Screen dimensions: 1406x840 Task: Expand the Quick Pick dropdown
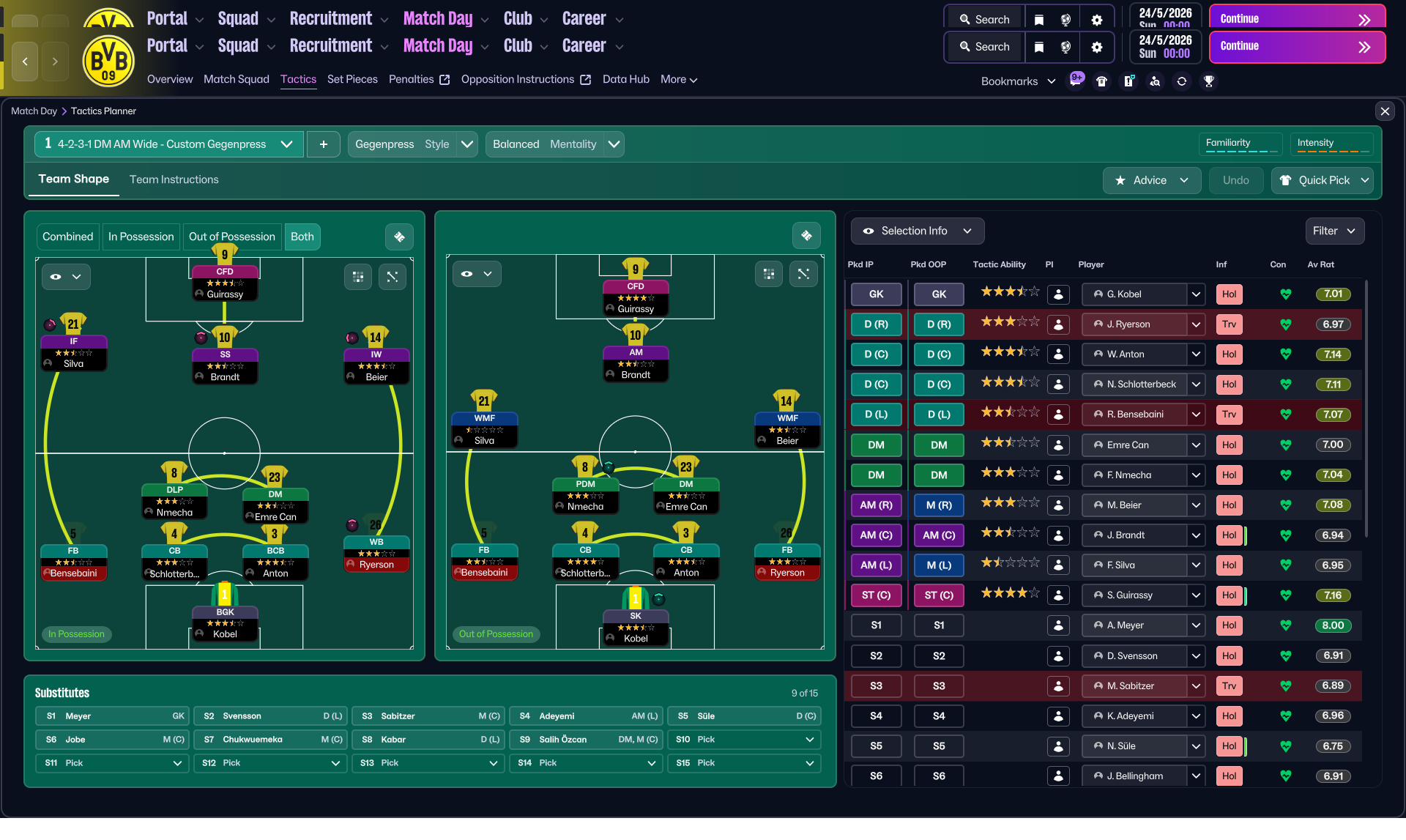pyautogui.click(x=1323, y=180)
